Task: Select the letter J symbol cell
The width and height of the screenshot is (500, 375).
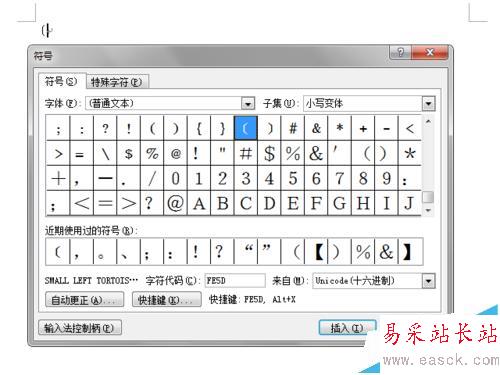Action: click(410, 203)
